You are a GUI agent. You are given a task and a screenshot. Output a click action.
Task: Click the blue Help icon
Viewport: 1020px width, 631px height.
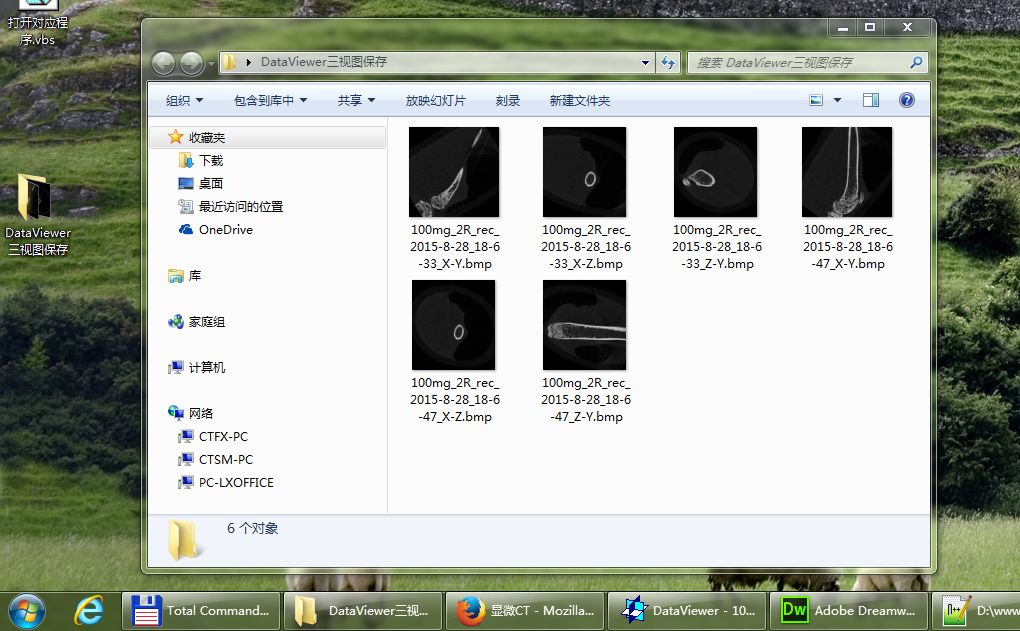click(x=907, y=100)
